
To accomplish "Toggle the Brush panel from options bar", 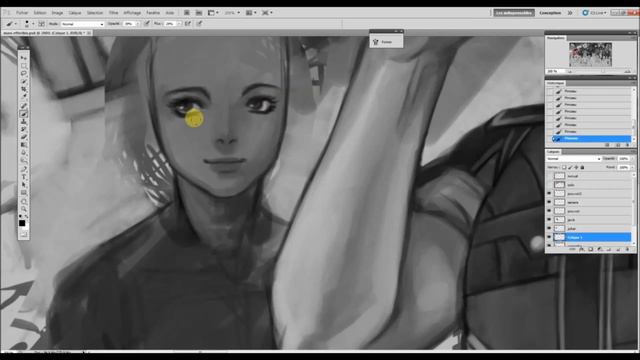I will [x=42, y=23].
